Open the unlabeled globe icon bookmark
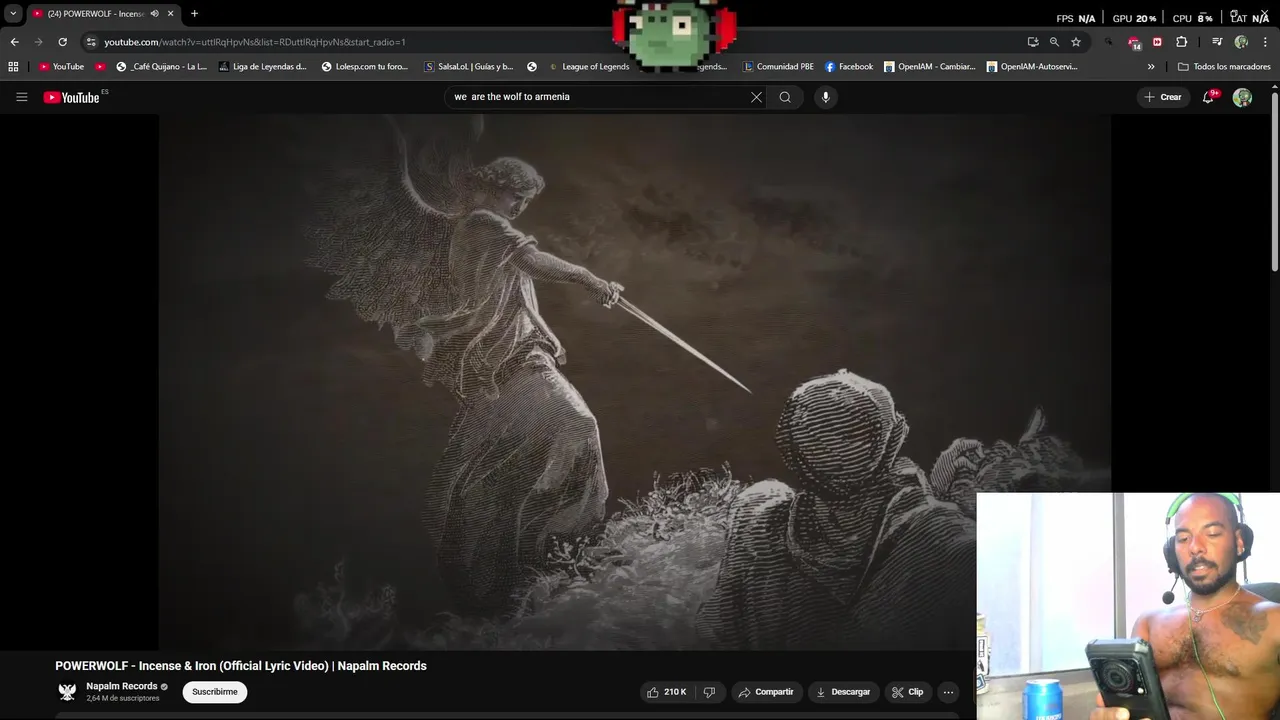Viewport: 1280px width, 720px height. (x=532, y=67)
